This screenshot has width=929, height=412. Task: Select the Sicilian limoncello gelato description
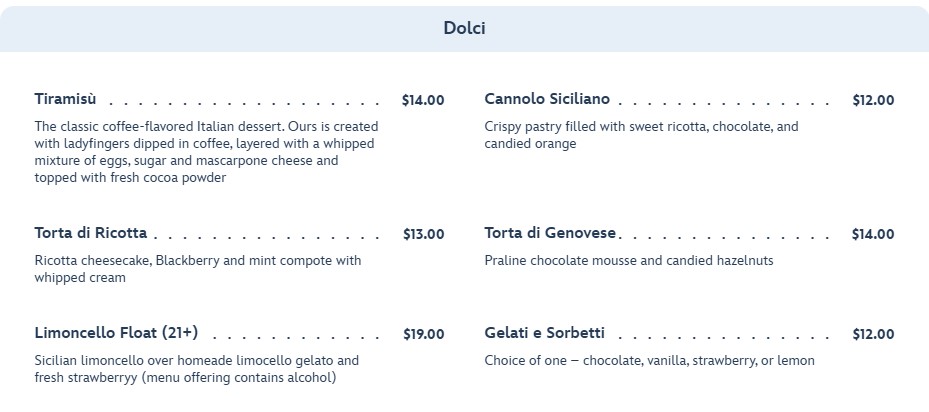(196, 369)
